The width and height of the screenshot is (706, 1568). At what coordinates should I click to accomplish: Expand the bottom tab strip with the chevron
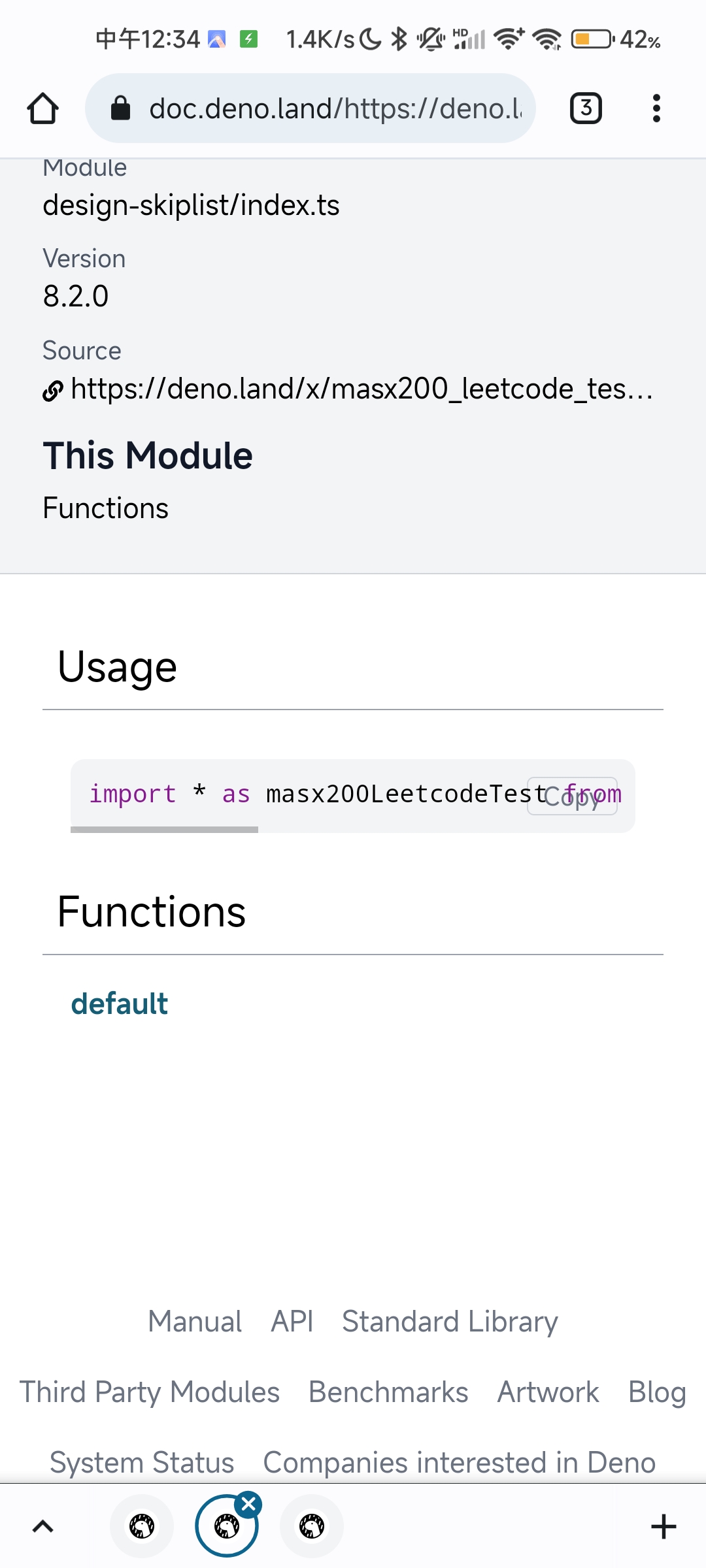pos(43,1526)
